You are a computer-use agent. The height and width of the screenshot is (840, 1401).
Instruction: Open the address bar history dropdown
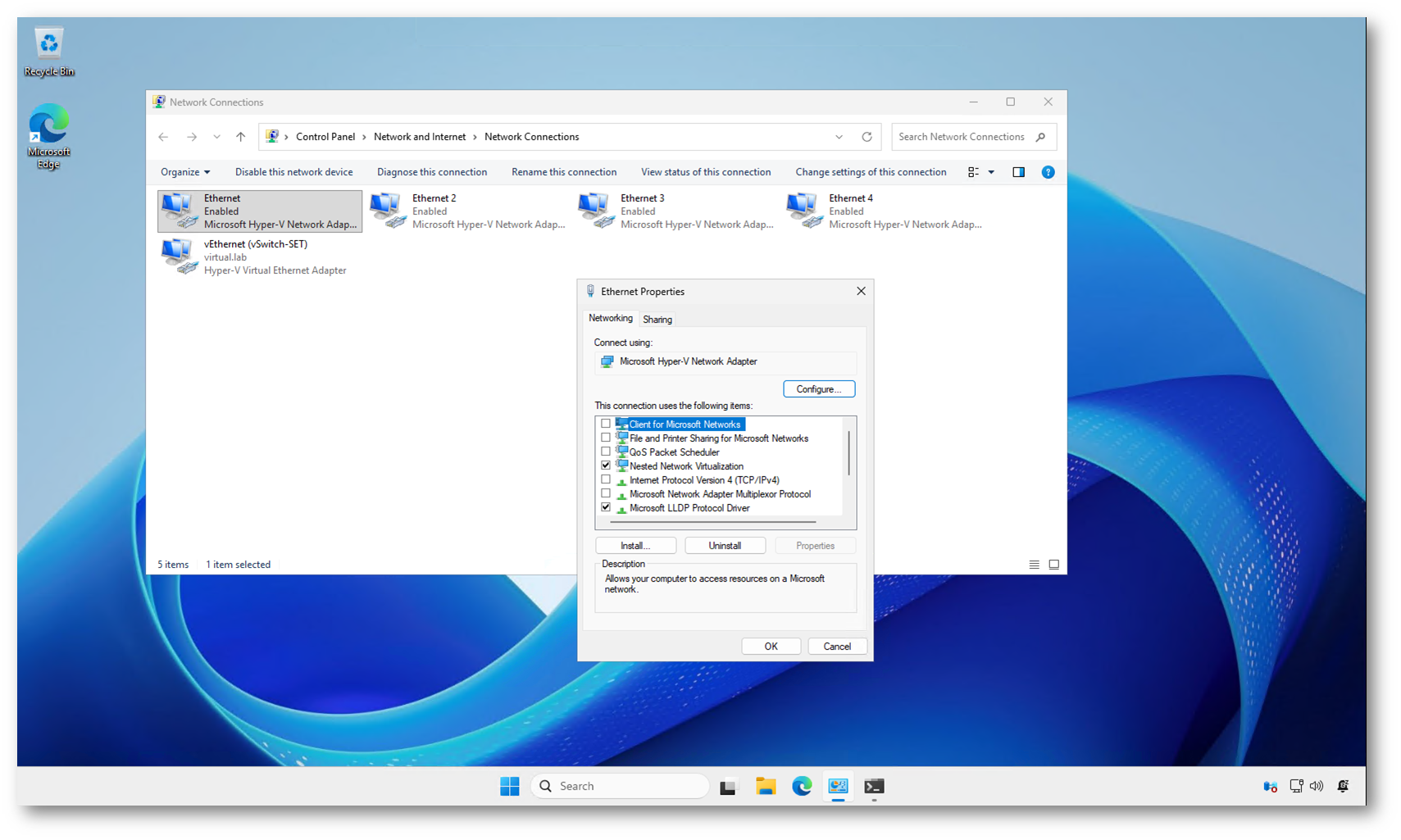pos(839,137)
